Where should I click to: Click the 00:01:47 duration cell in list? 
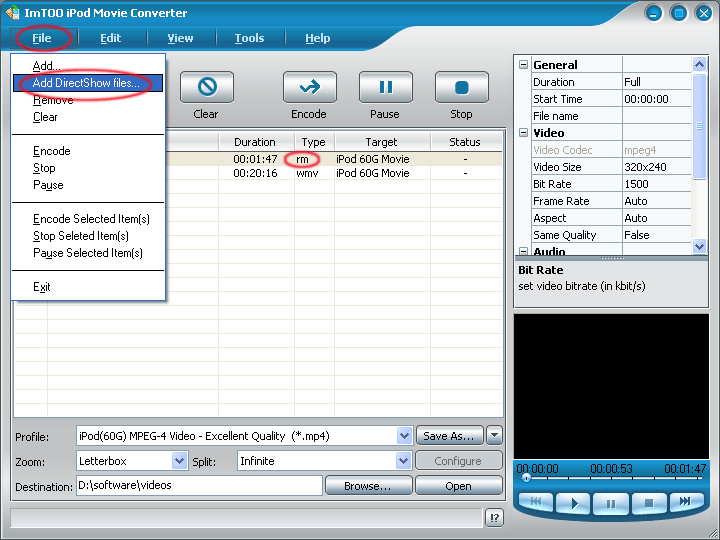click(255, 159)
